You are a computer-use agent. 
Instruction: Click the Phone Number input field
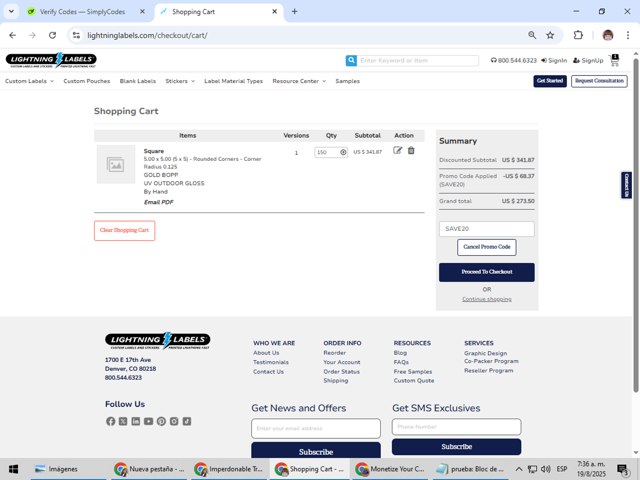click(456, 427)
